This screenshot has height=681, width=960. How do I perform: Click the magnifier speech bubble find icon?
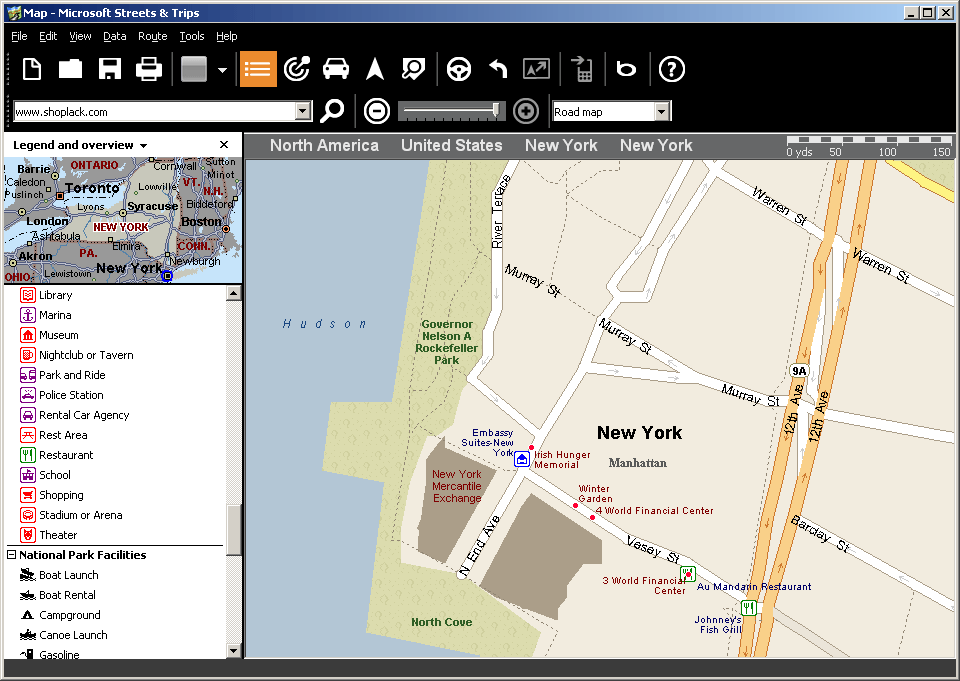coord(413,69)
